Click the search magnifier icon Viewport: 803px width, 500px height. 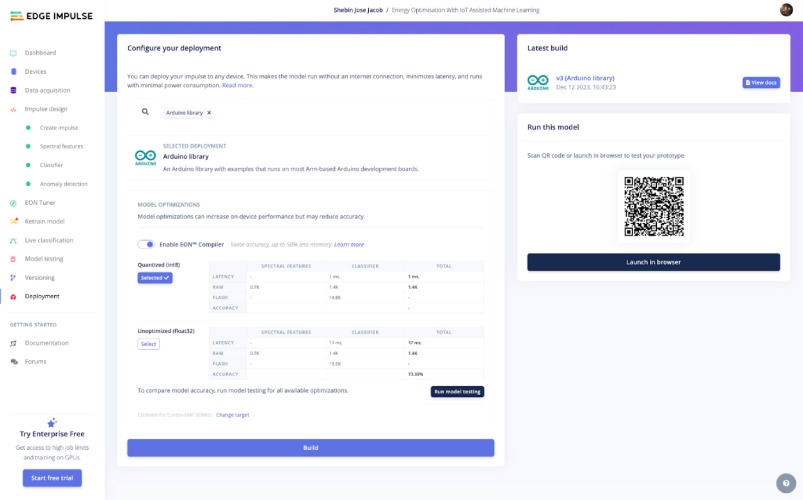tap(146, 112)
